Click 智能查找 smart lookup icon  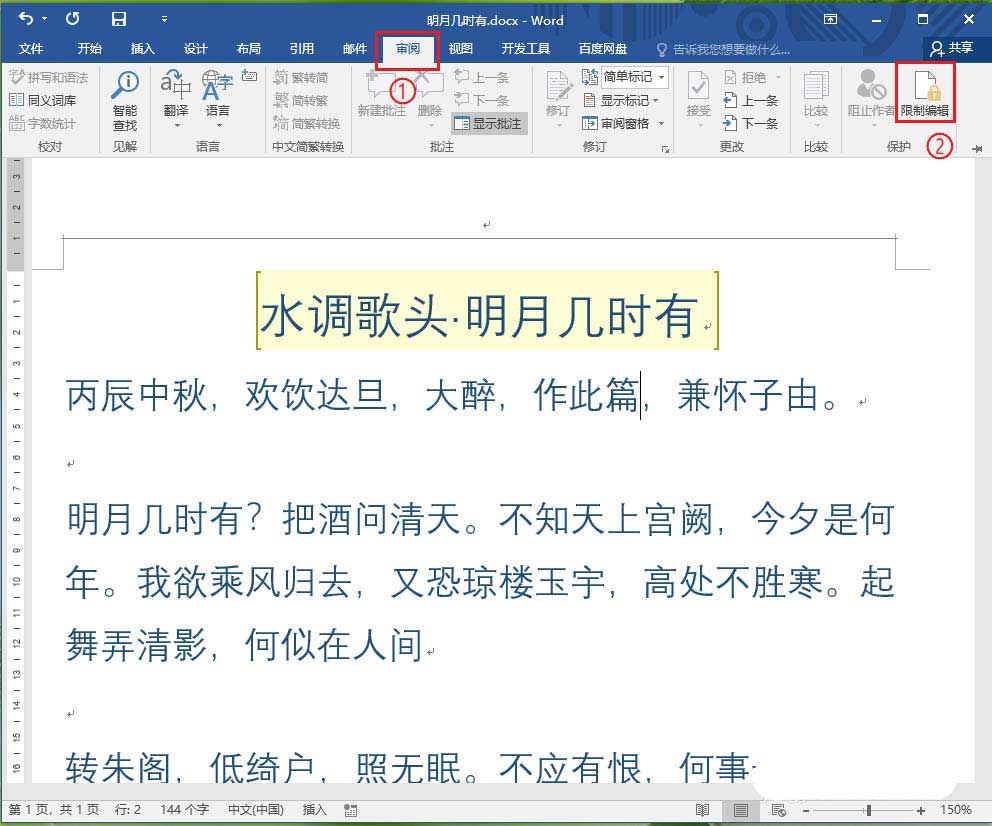point(125,101)
